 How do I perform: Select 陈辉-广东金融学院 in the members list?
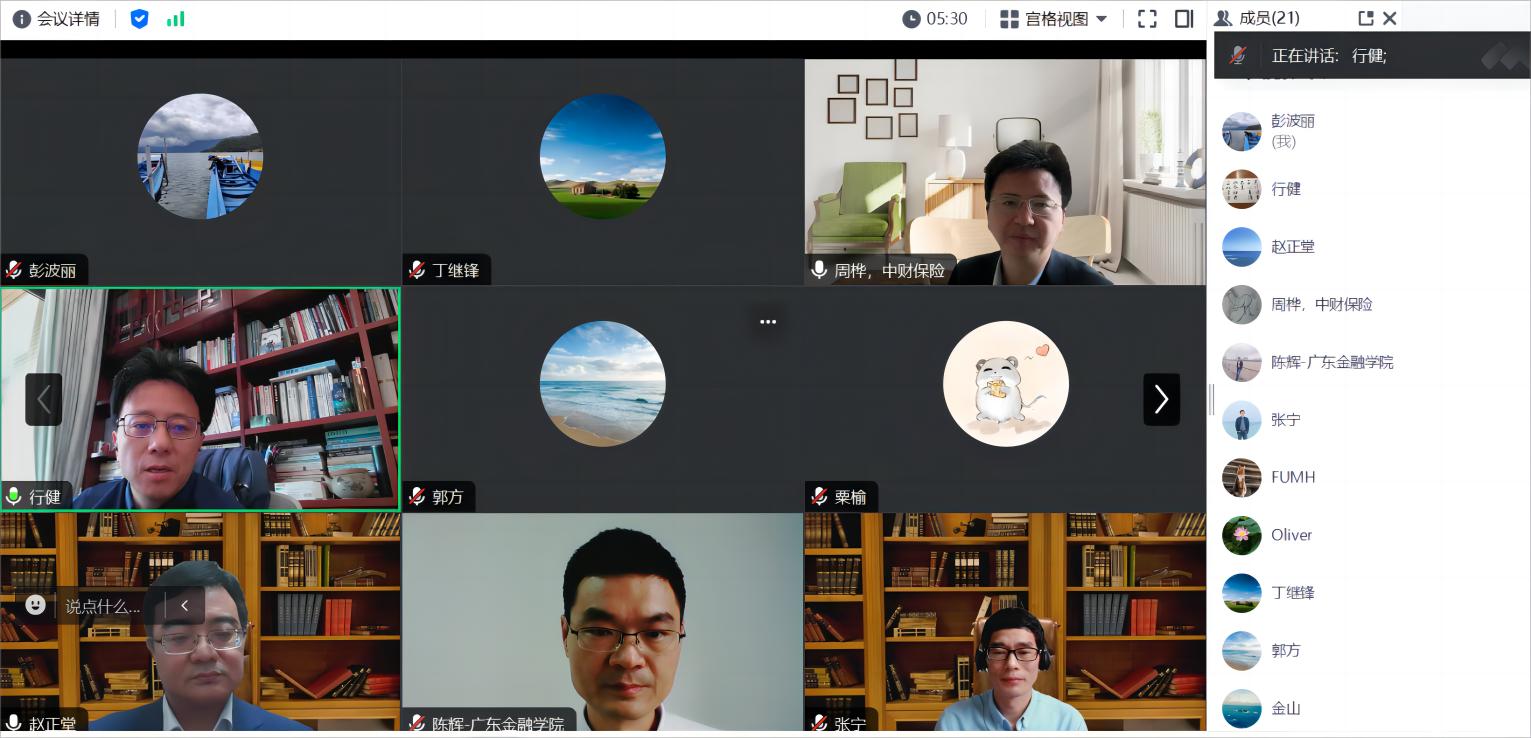click(x=1331, y=362)
